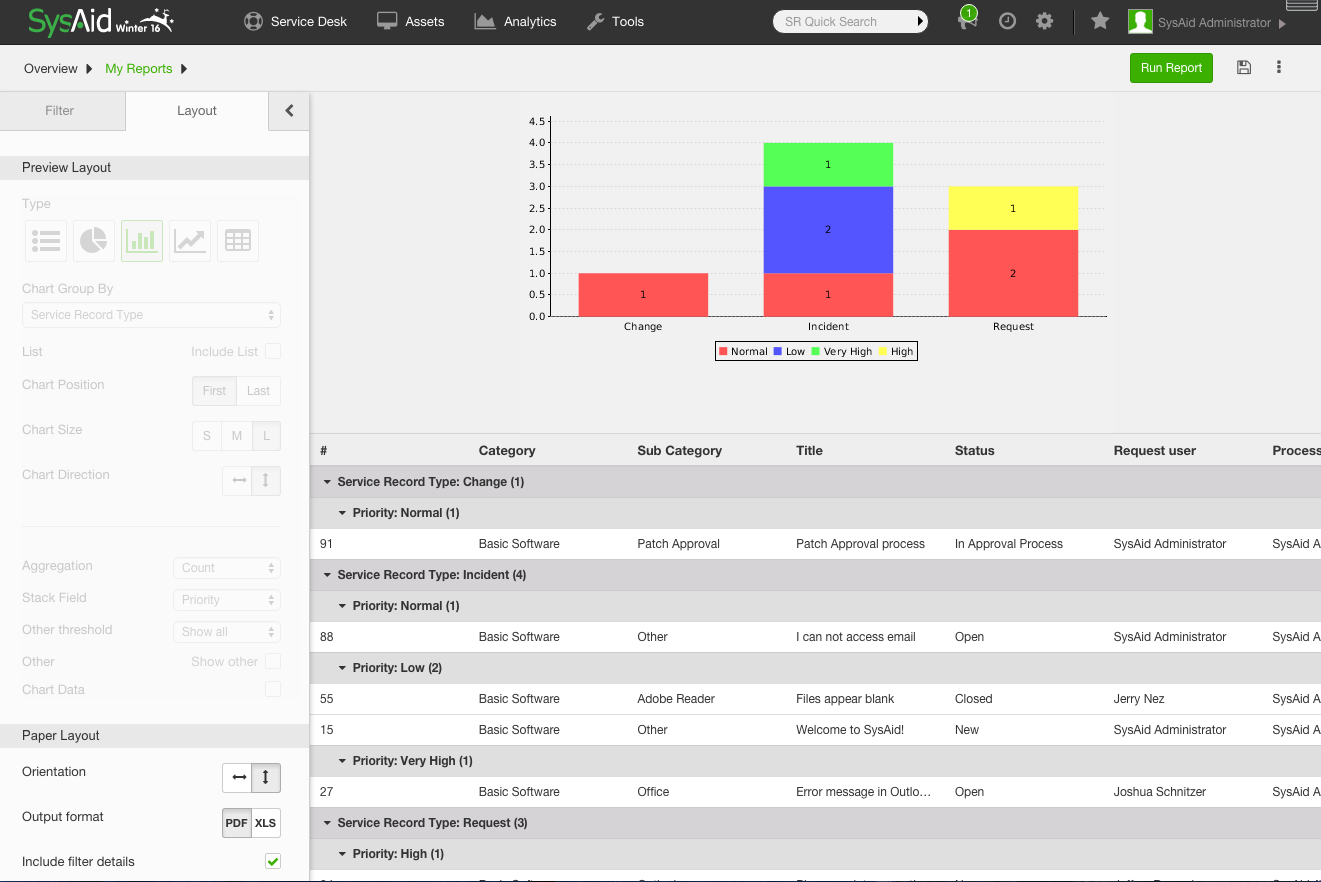
Task: Select the matrix table report type
Action: 237,240
